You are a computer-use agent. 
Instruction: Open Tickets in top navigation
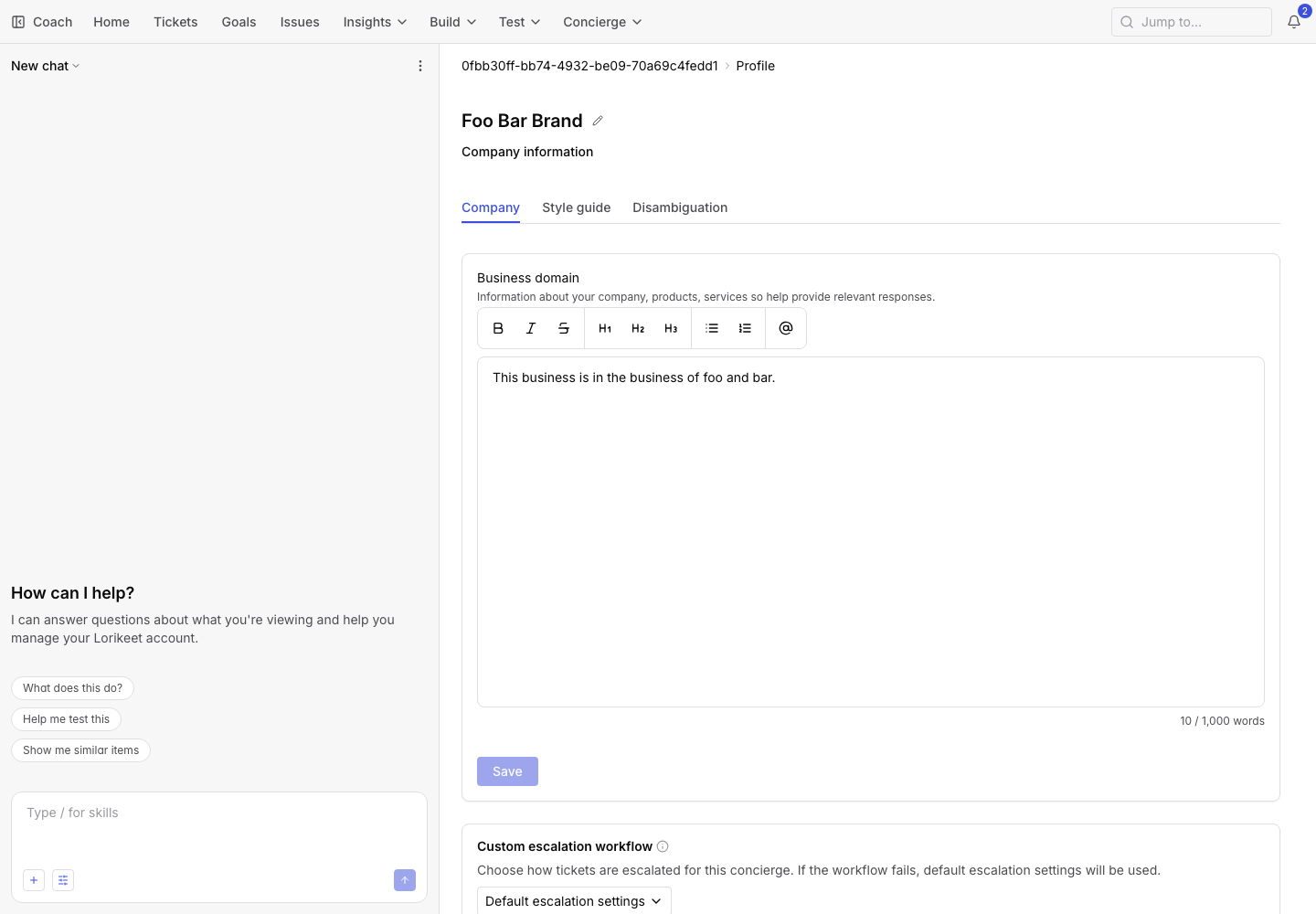(x=175, y=22)
